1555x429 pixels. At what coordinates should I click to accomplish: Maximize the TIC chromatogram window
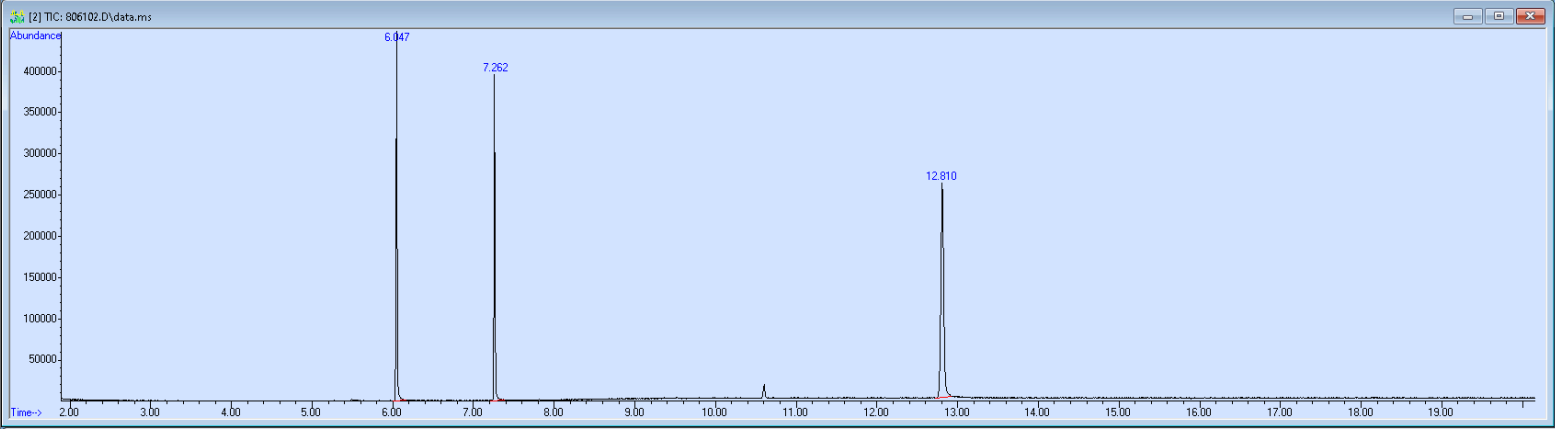(1498, 16)
